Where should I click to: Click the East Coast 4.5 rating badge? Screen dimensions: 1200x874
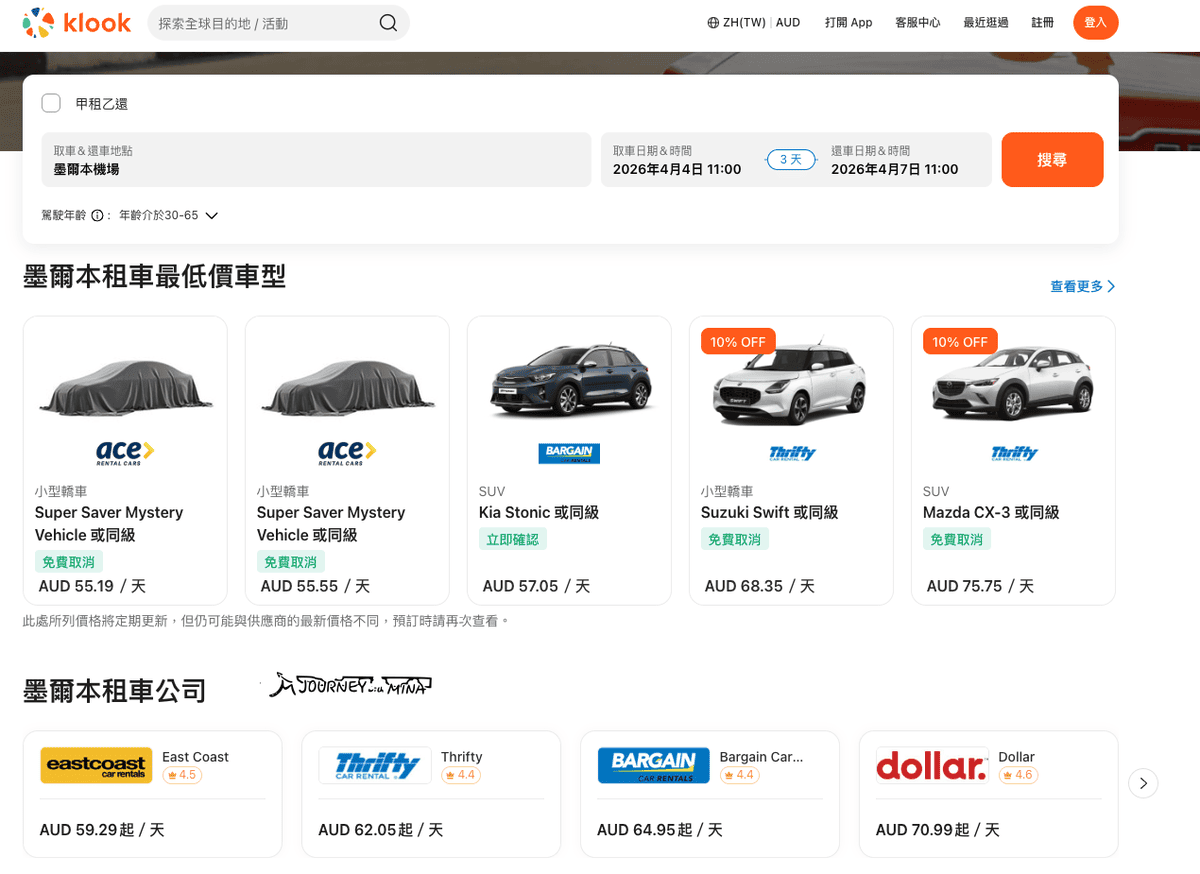pyautogui.click(x=182, y=775)
